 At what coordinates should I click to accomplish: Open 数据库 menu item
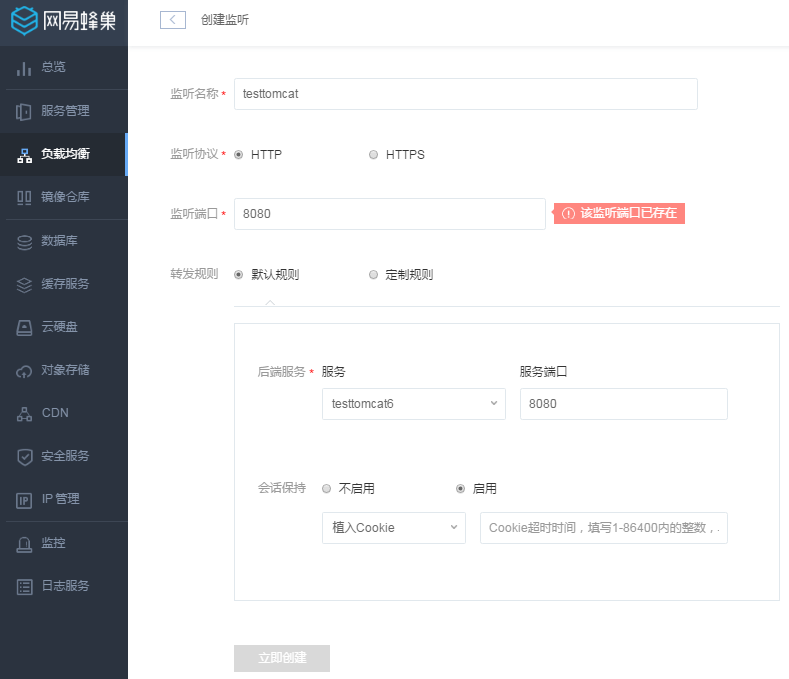pyautogui.click(x=64, y=241)
